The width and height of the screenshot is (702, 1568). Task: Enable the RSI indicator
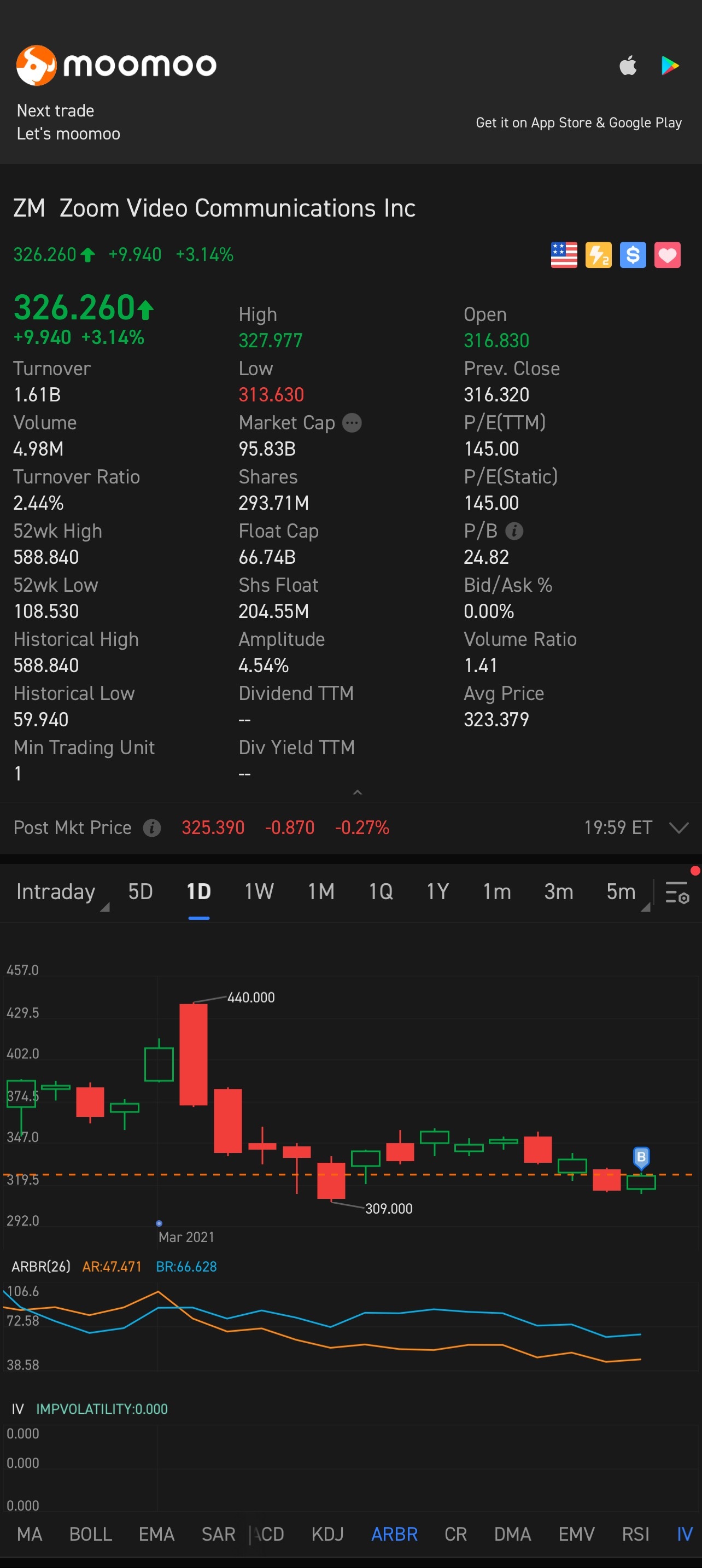[635, 1534]
